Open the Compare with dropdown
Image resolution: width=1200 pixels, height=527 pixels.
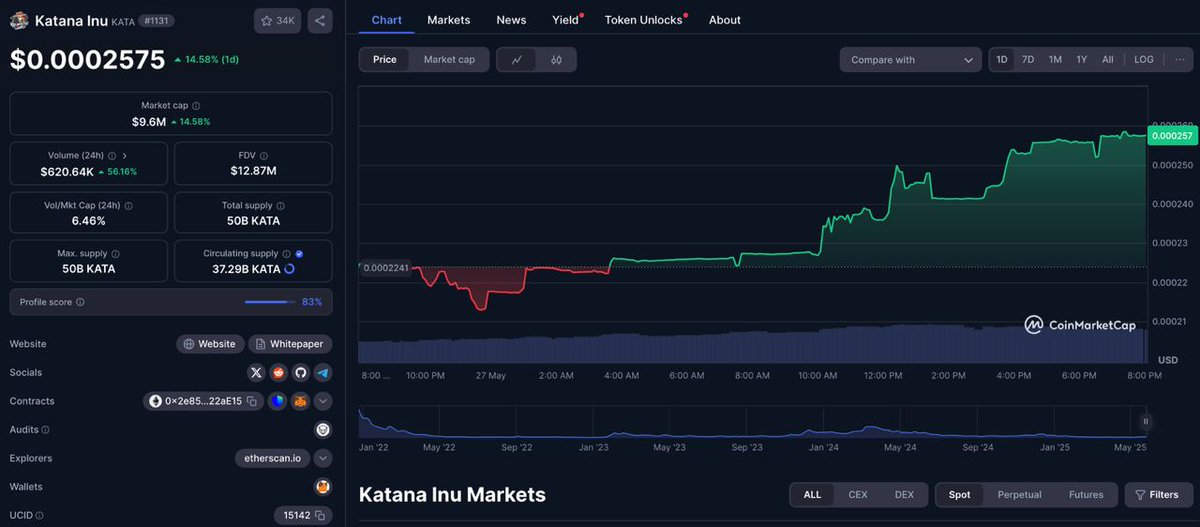[x=910, y=60]
